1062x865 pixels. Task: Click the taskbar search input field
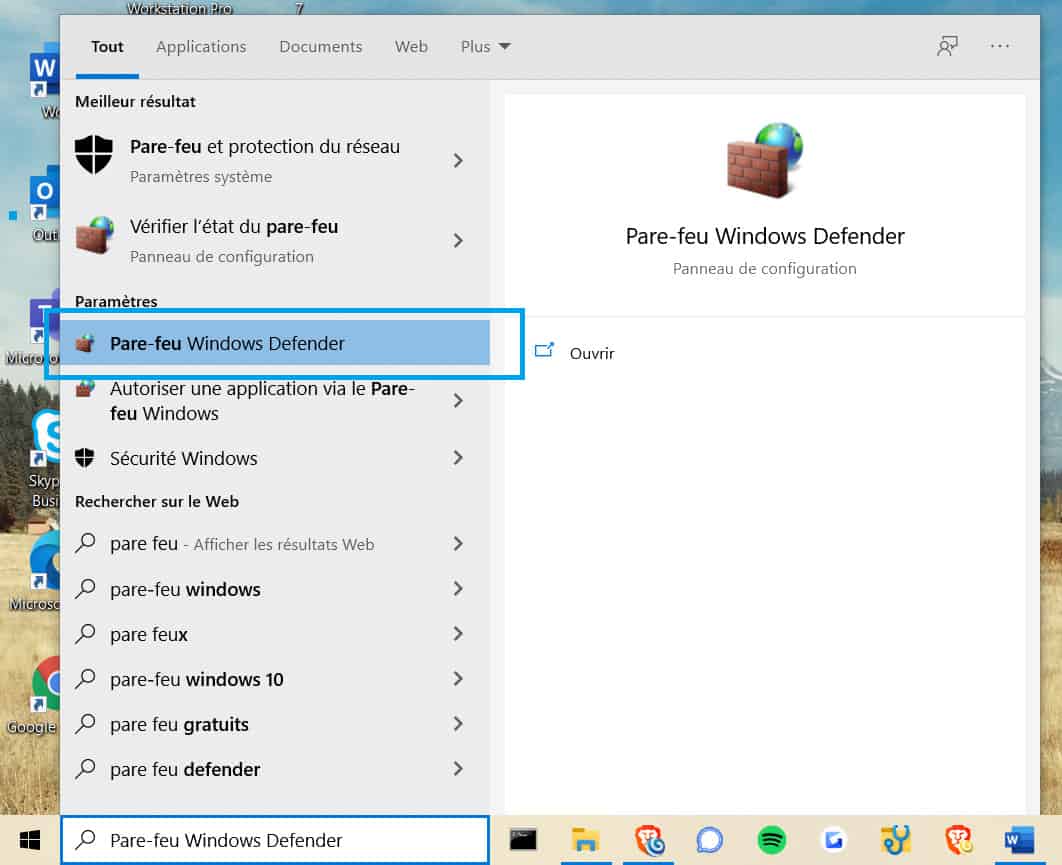pos(275,840)
